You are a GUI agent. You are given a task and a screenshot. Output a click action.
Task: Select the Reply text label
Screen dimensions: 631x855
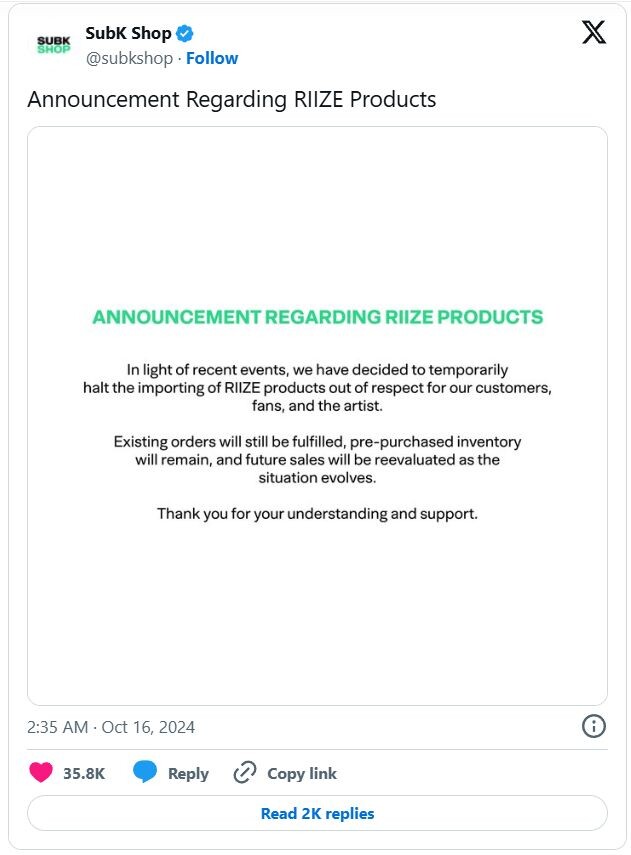click(188, 774)
